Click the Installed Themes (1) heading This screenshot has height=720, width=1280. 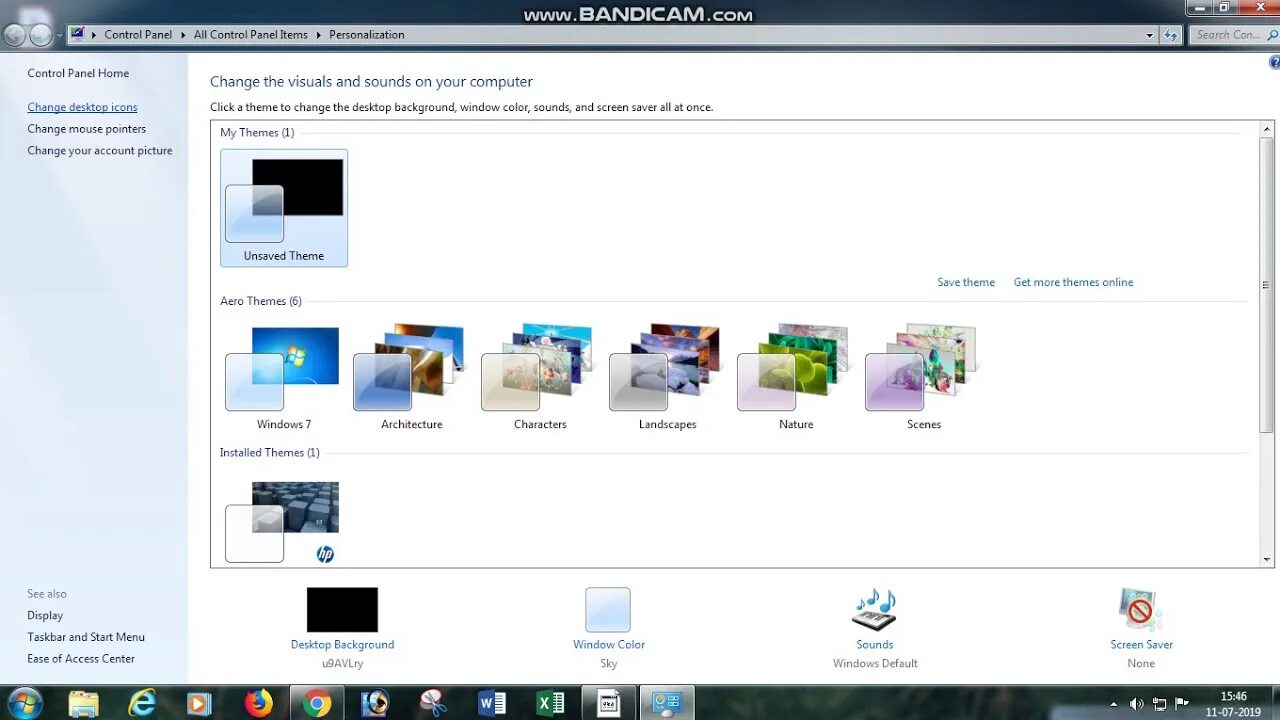[x=270, y=453]
